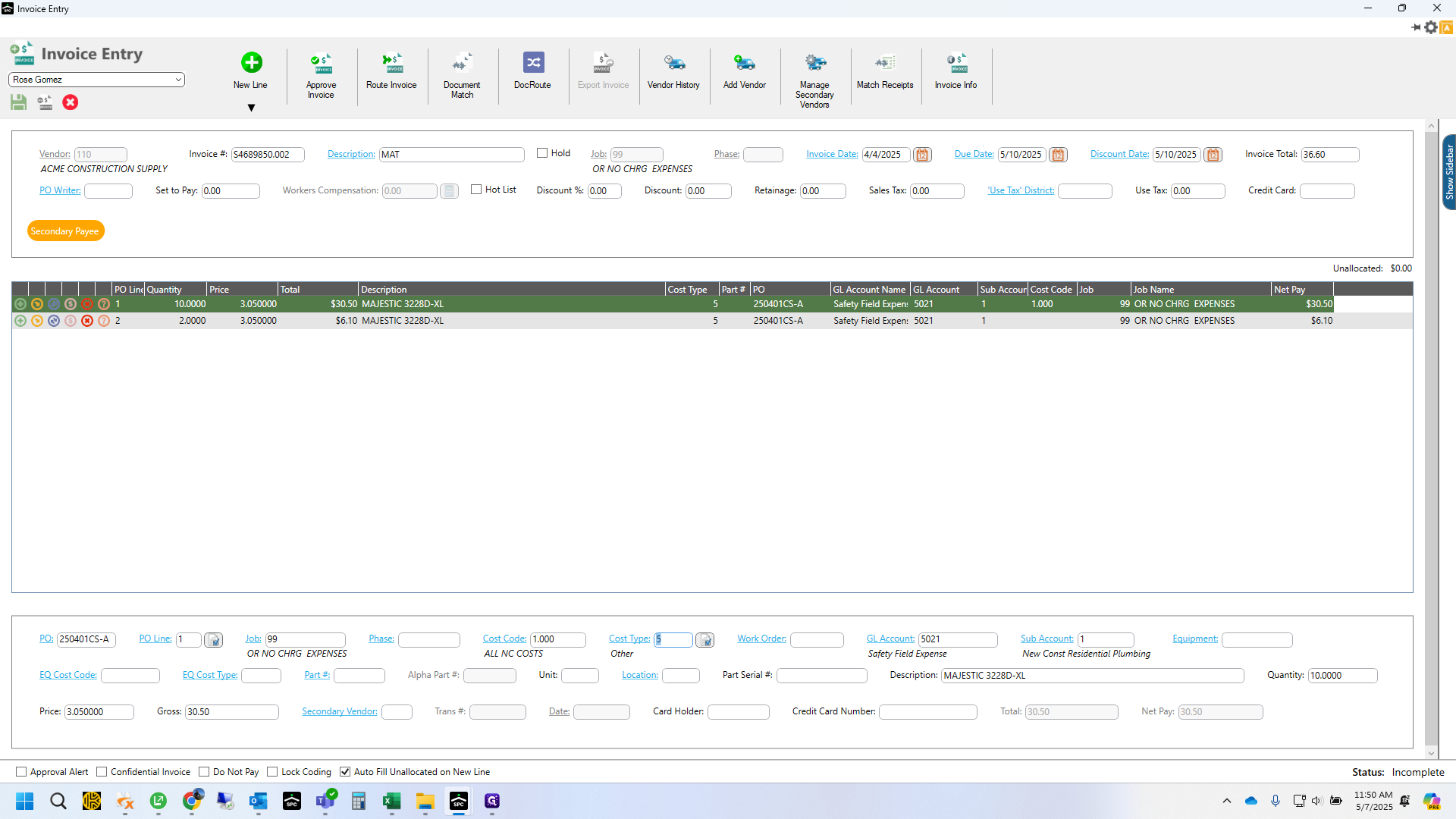Sort by the Quantity column header

click(175, 289)
